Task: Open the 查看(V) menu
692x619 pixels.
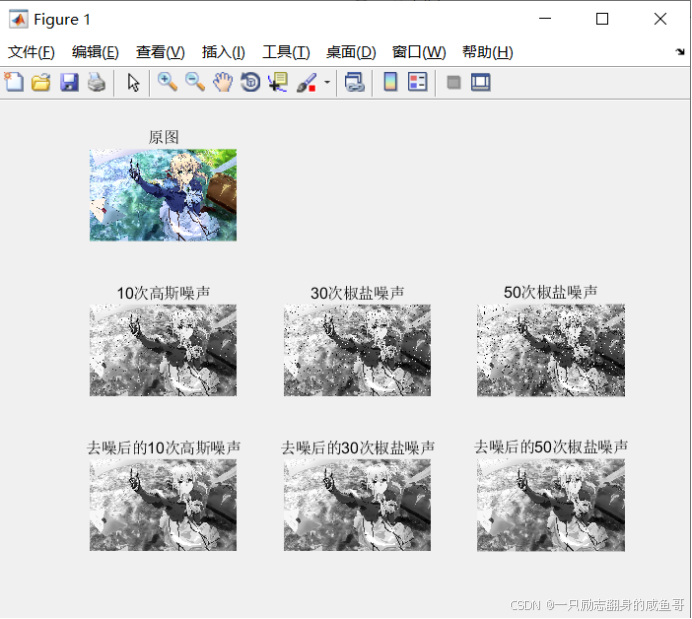Action: 160,52
